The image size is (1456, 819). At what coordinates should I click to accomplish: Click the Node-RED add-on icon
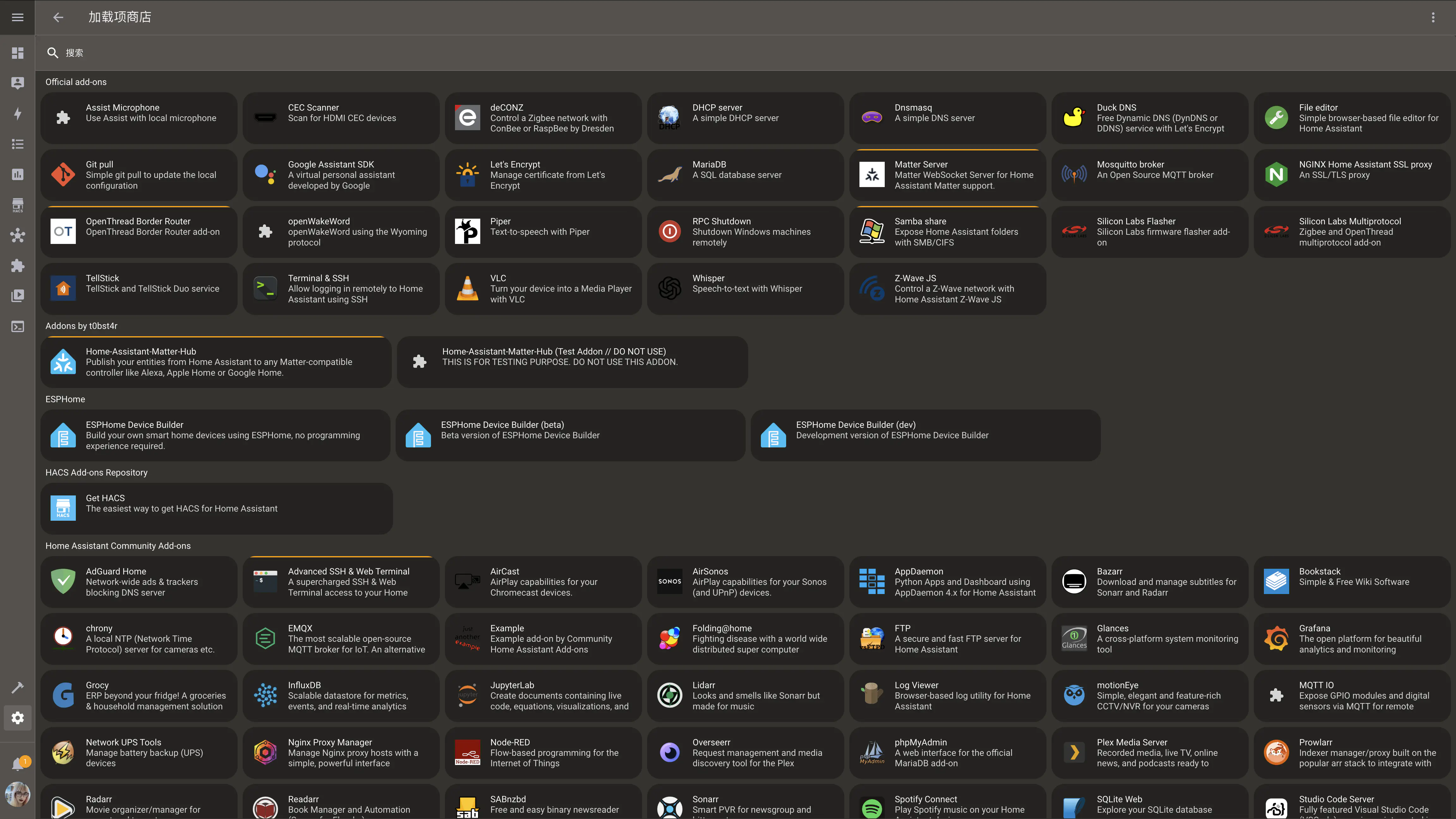(x=467, y=752)
